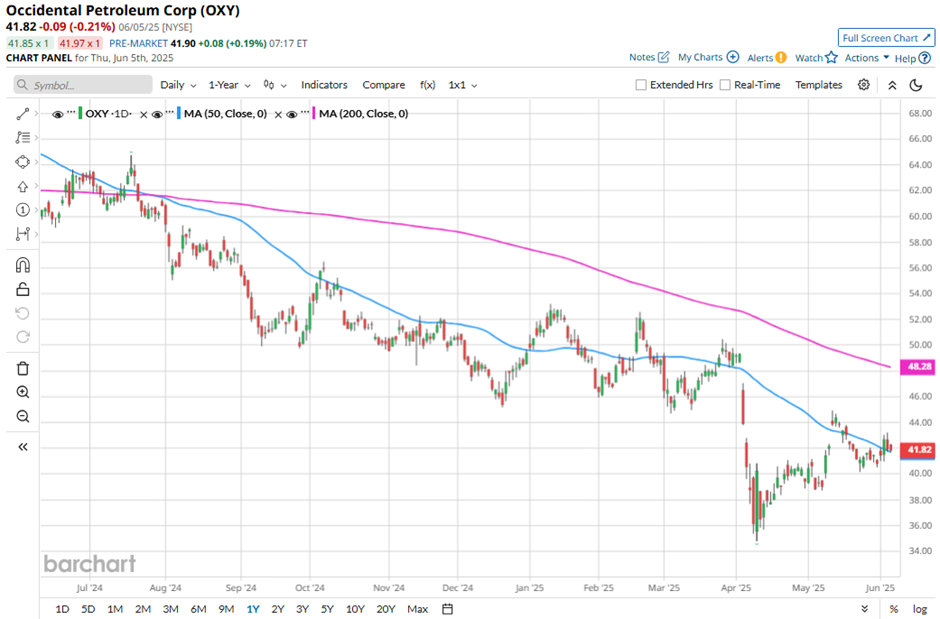Pick the measure tool icon
This screenshot has width=940, height=619.
(x=23, y=234)
